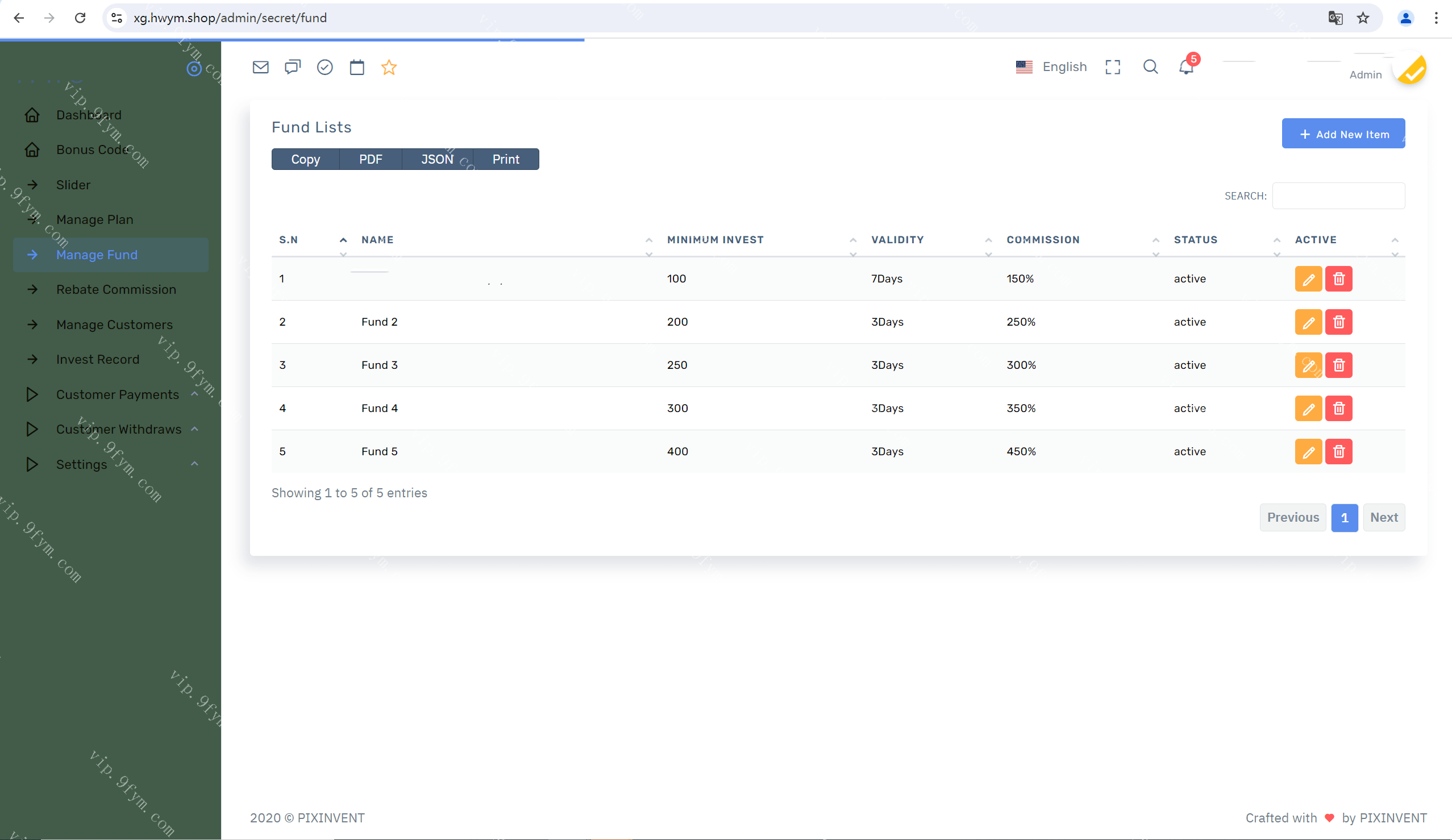Image resolution: width=1452 pixels, height=840 pixels.
Task: Open the calendar icon in navbar
Action: coord(357,68)
